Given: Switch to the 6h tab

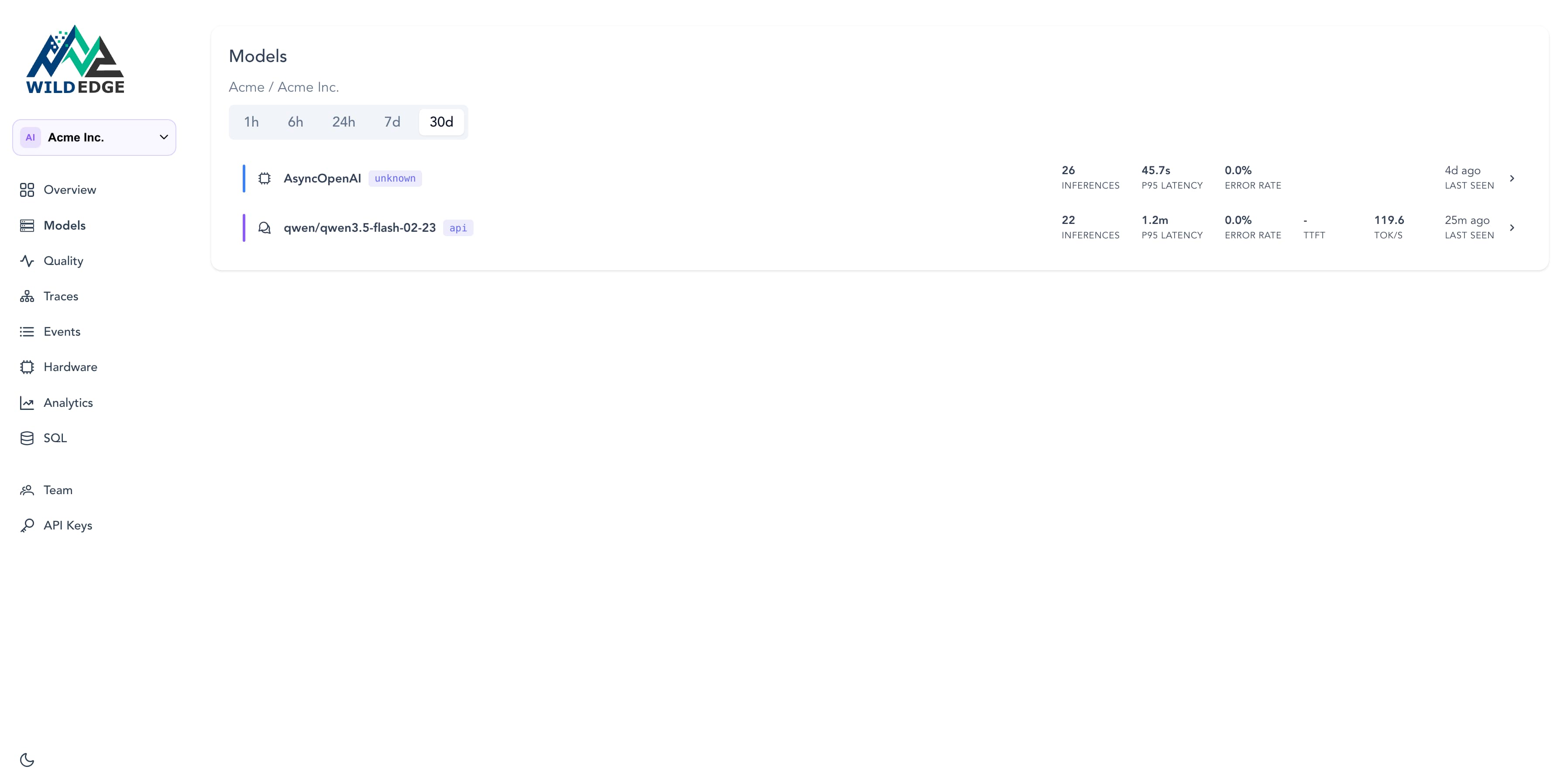Looking at the screenshot, I should pos(295,122).
